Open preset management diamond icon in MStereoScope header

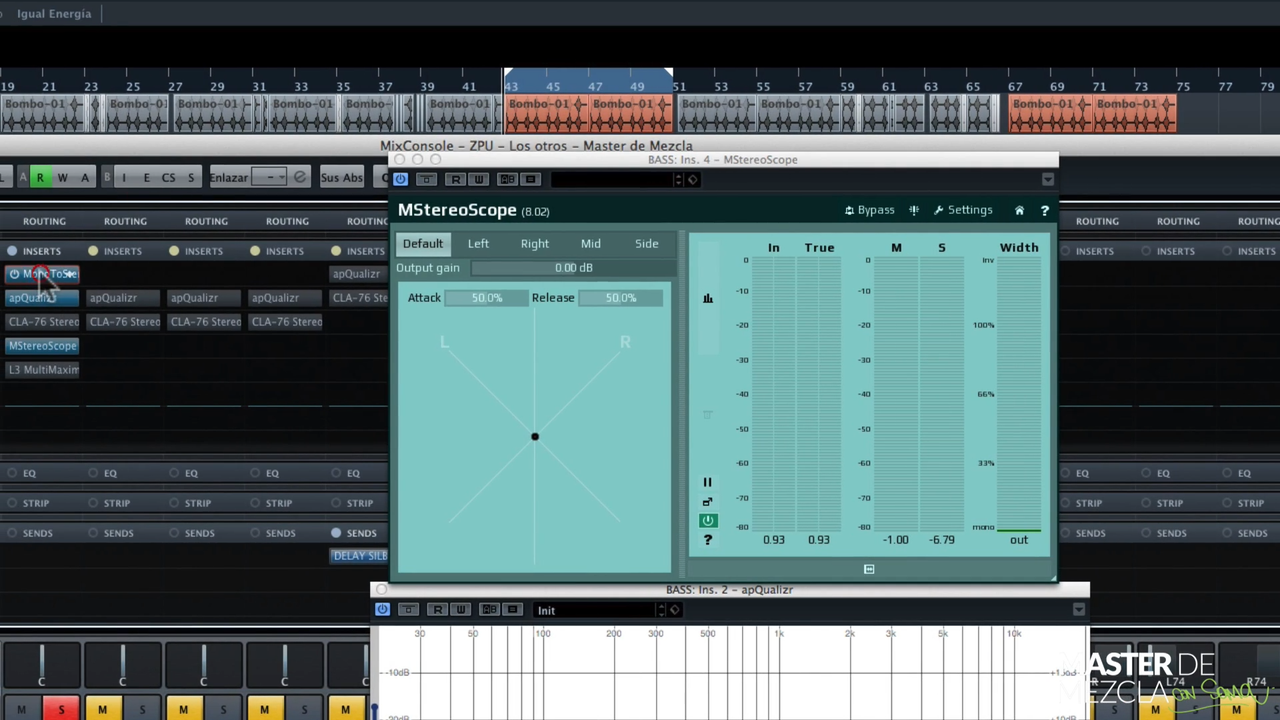692,179
